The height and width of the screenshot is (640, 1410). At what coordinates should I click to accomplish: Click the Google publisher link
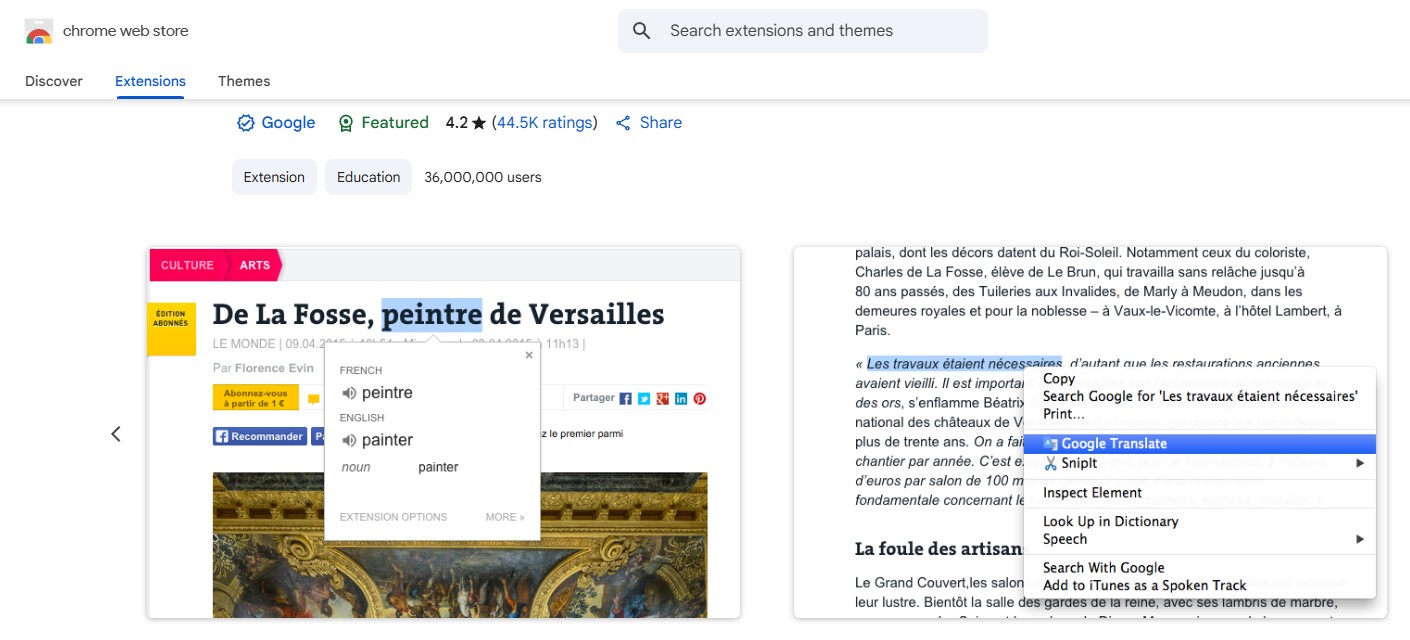pyautogui.click(x=288, y=123)
